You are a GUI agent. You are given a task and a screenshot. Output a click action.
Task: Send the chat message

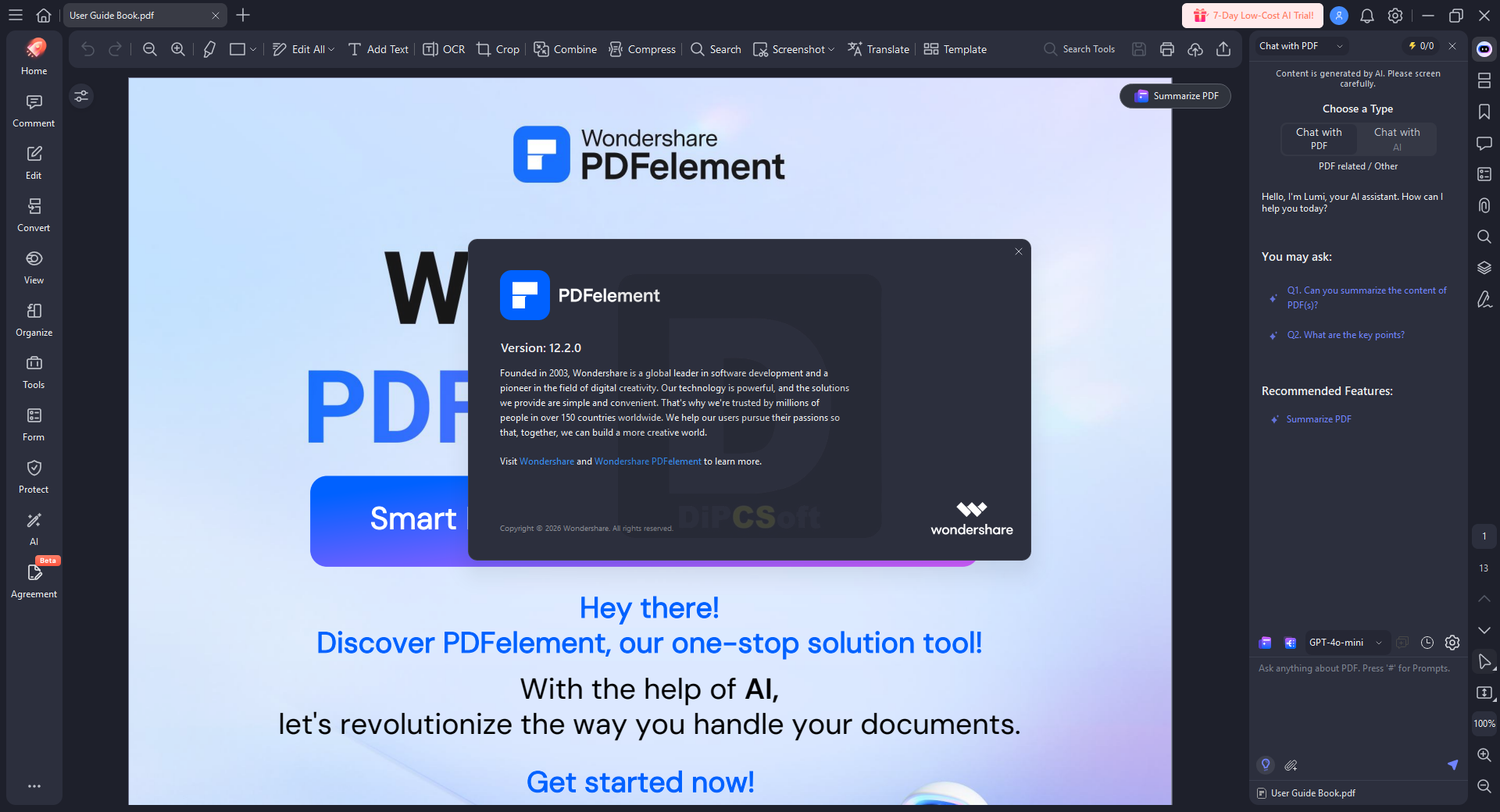pos(1452,765)
